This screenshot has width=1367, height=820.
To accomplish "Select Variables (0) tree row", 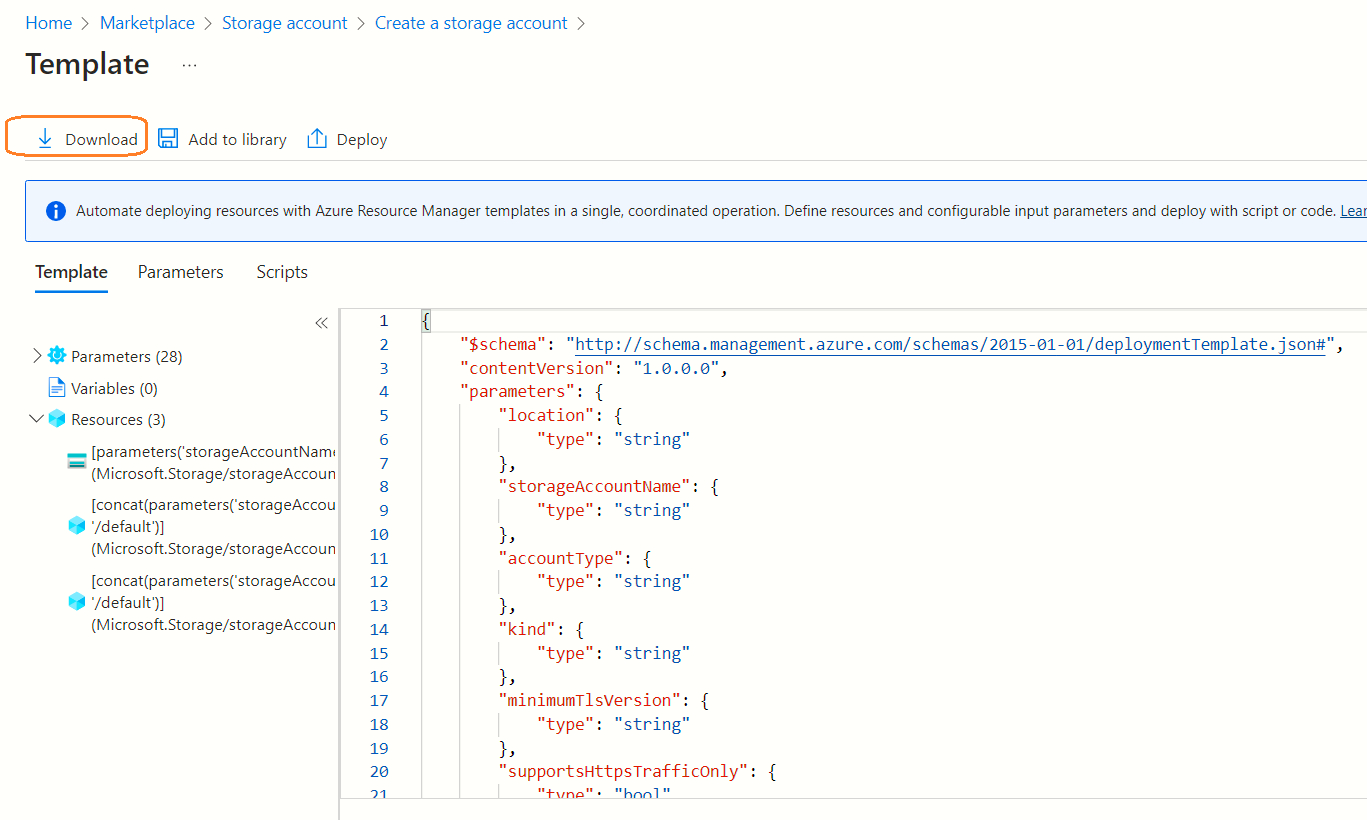I will tap(114, 389).
